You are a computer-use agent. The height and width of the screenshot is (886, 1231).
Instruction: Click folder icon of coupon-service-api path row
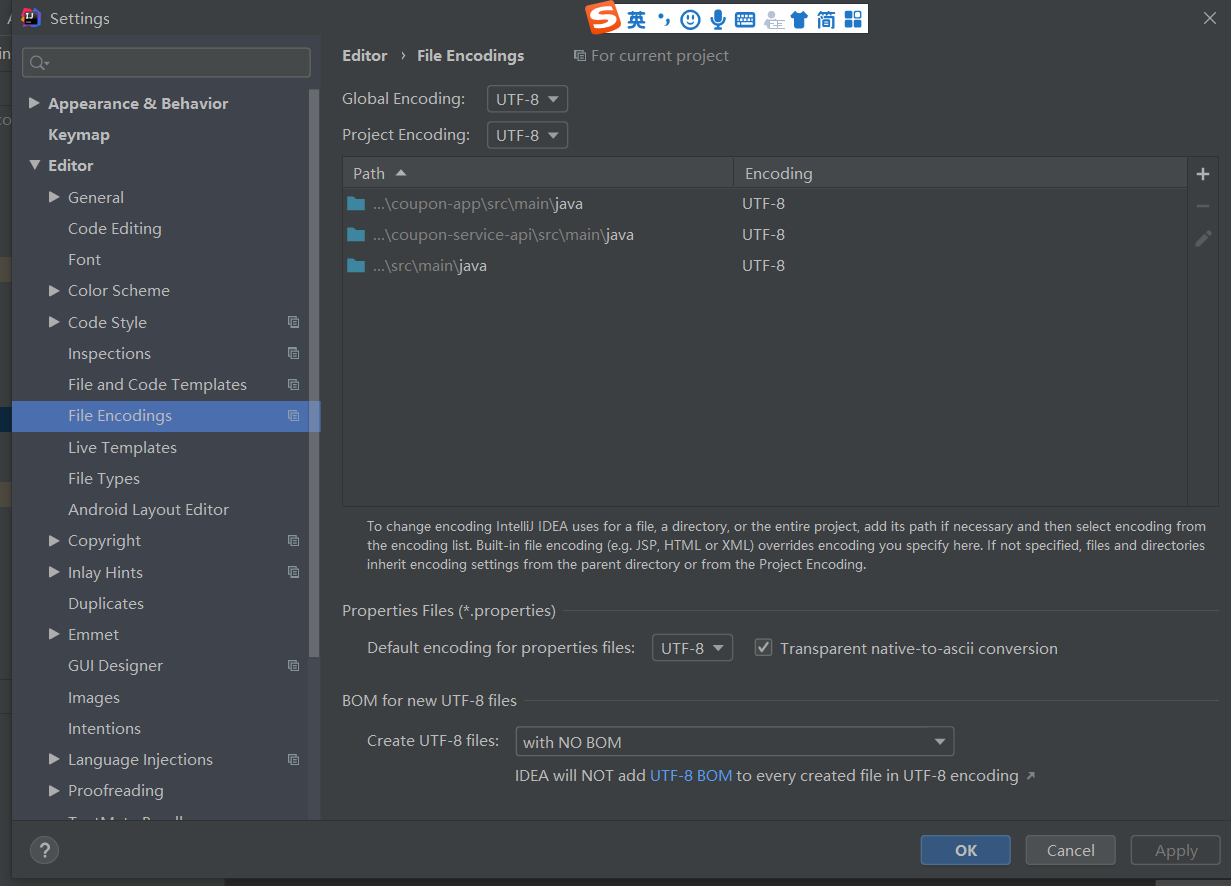(x=356, y=234)
